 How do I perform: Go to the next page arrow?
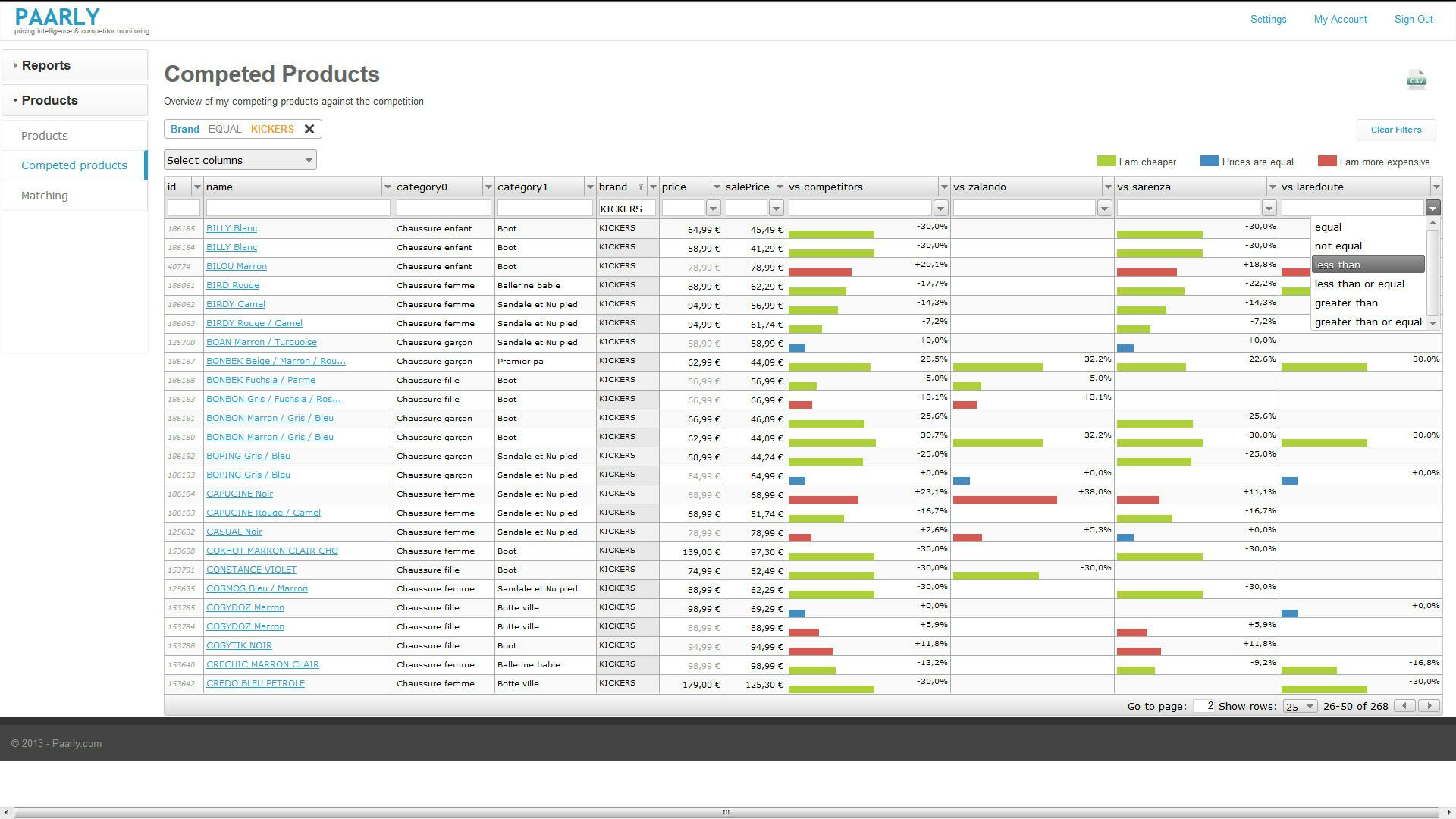pos(1429,706)
